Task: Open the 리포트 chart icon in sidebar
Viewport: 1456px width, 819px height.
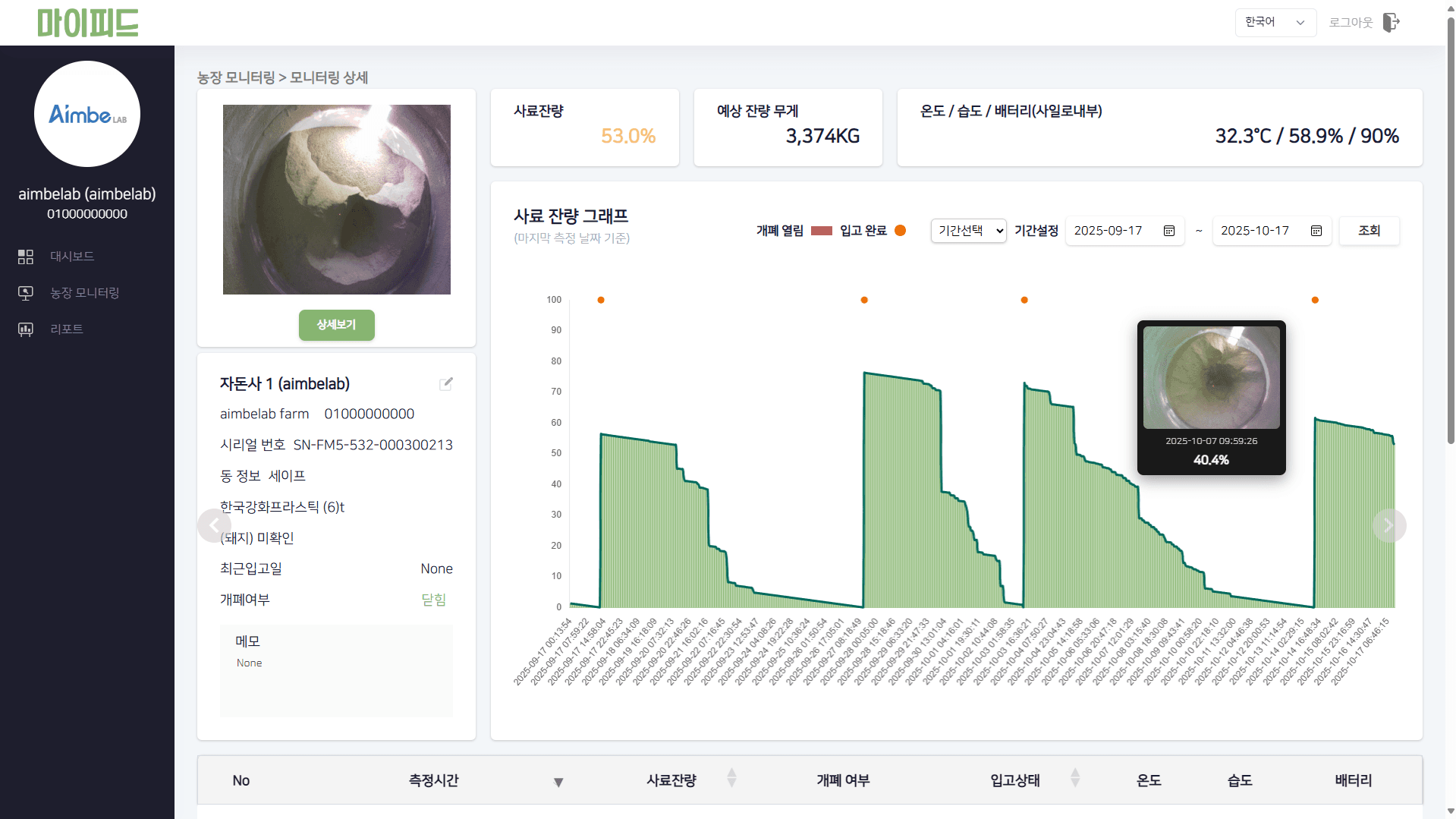Action: (25, 329)
